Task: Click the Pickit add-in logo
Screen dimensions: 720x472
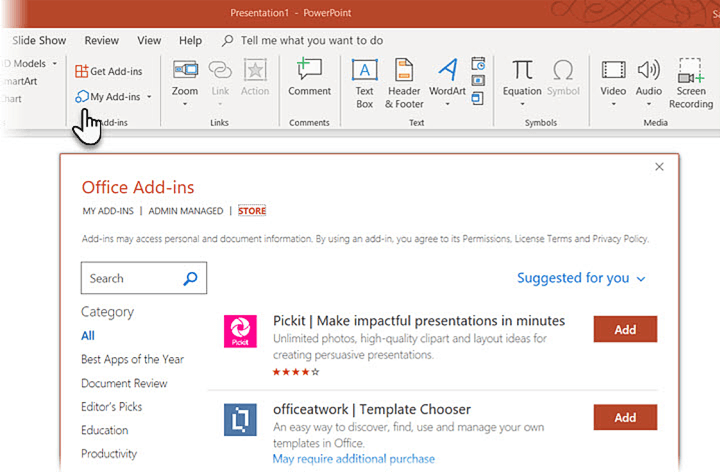Action: point(240,331)
